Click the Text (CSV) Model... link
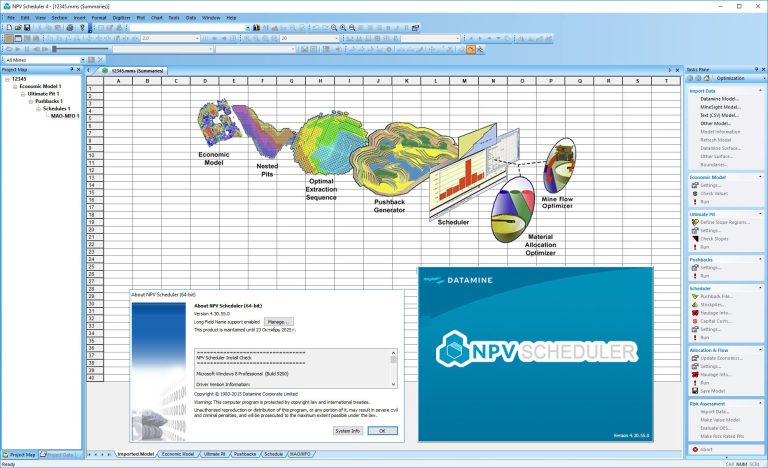Viewport: 768px width, 468px height. click(x=720, y=115)
